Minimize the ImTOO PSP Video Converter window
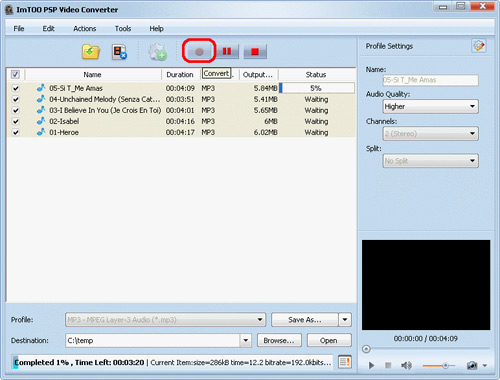Screen dimensions: 500x380 click(443, 7)
